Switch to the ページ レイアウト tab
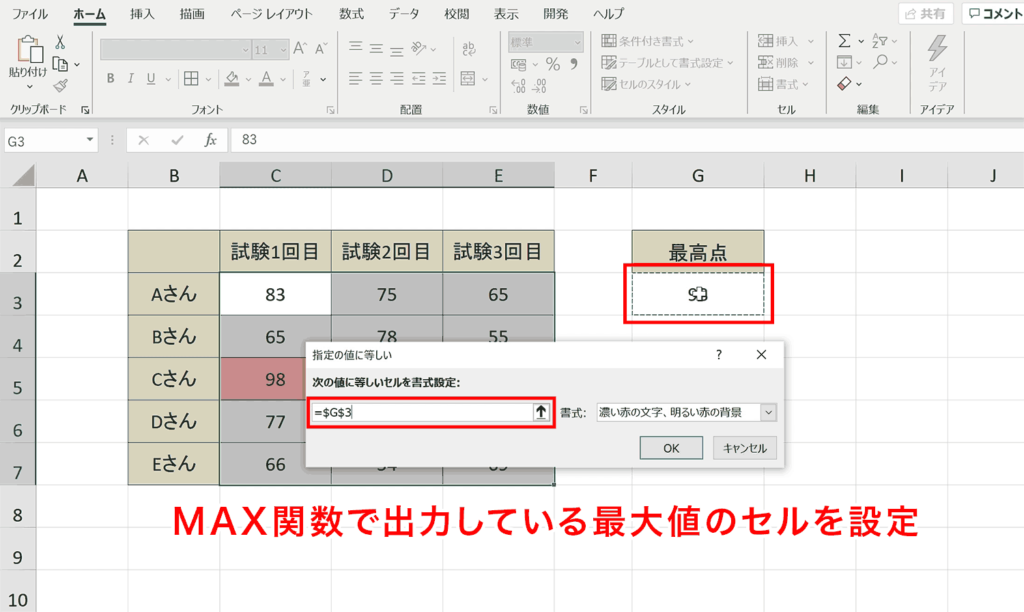The image size is (1024, 612). tap(271, 14)
